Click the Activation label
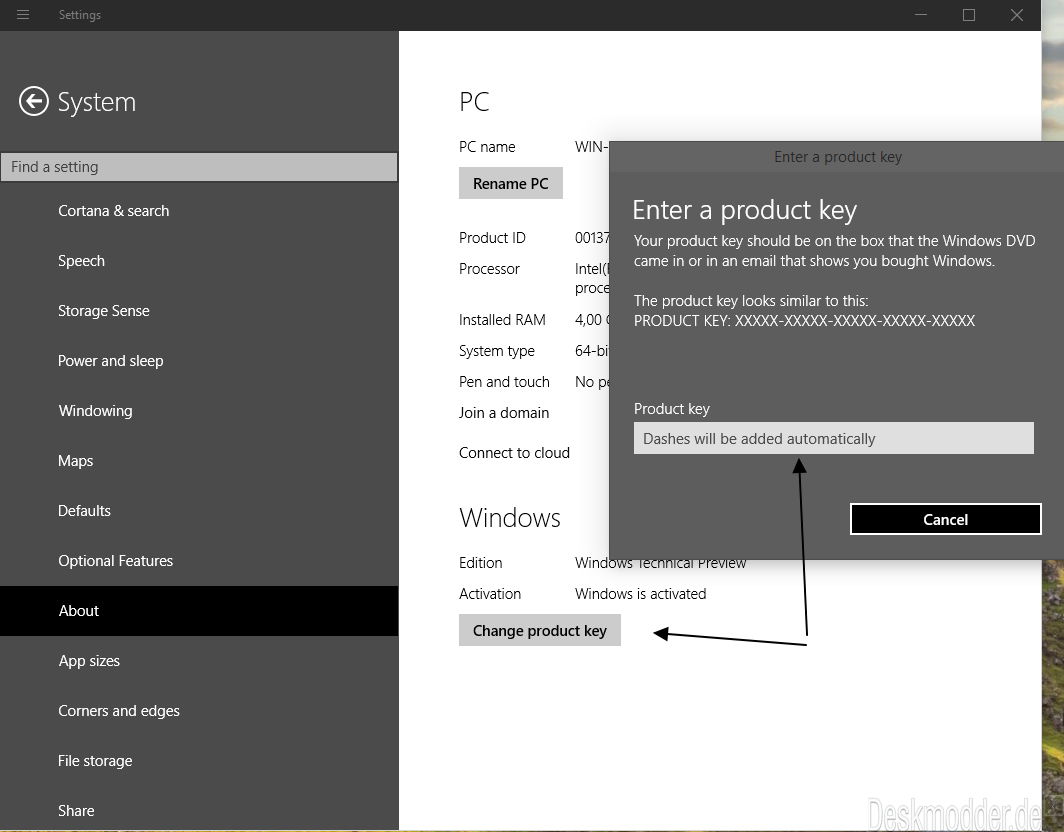This screenshot has height=832, width=1064. pyautogui.click(x=490, y=594)
